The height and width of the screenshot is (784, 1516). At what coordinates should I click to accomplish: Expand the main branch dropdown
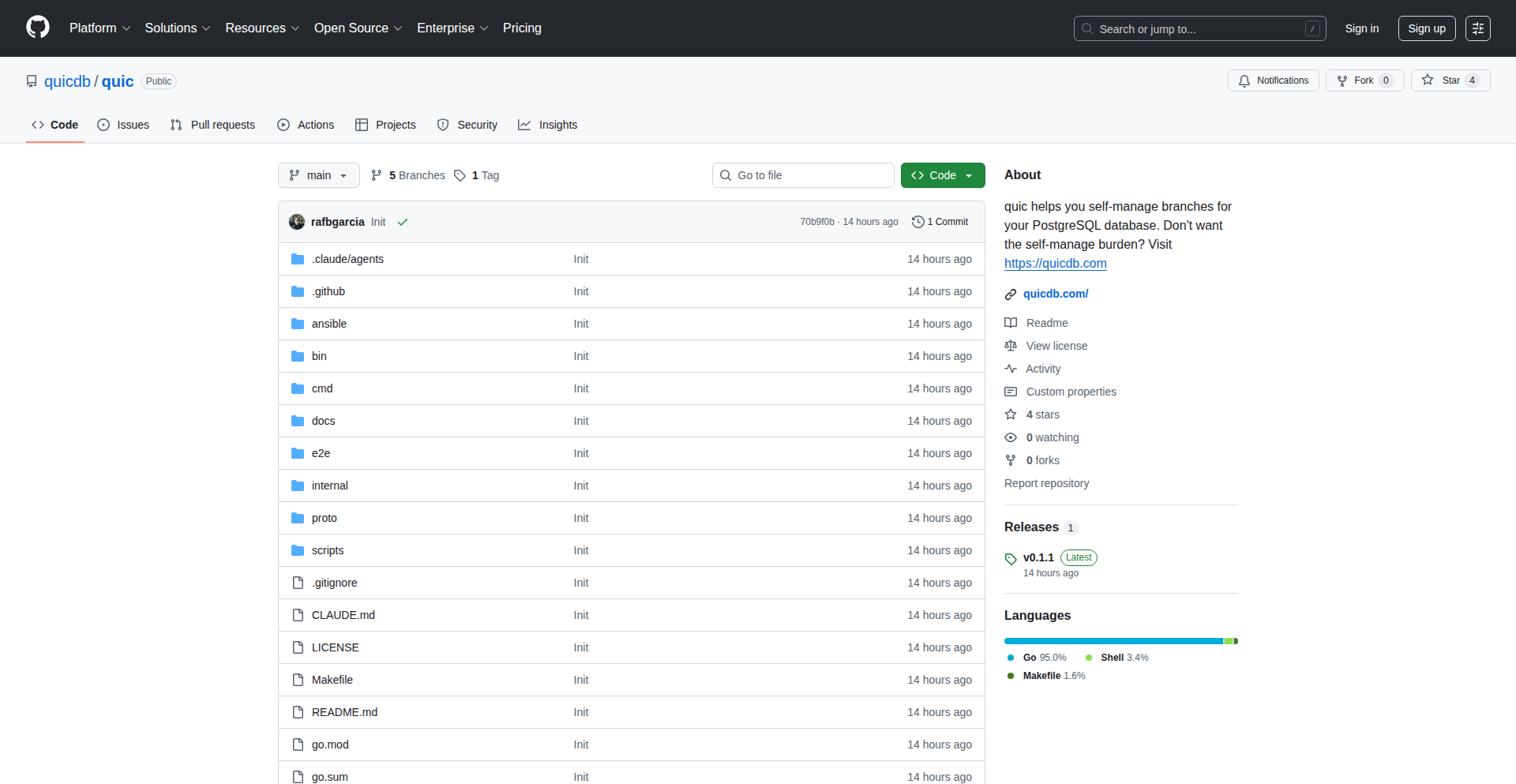click(x=318, y=175)
